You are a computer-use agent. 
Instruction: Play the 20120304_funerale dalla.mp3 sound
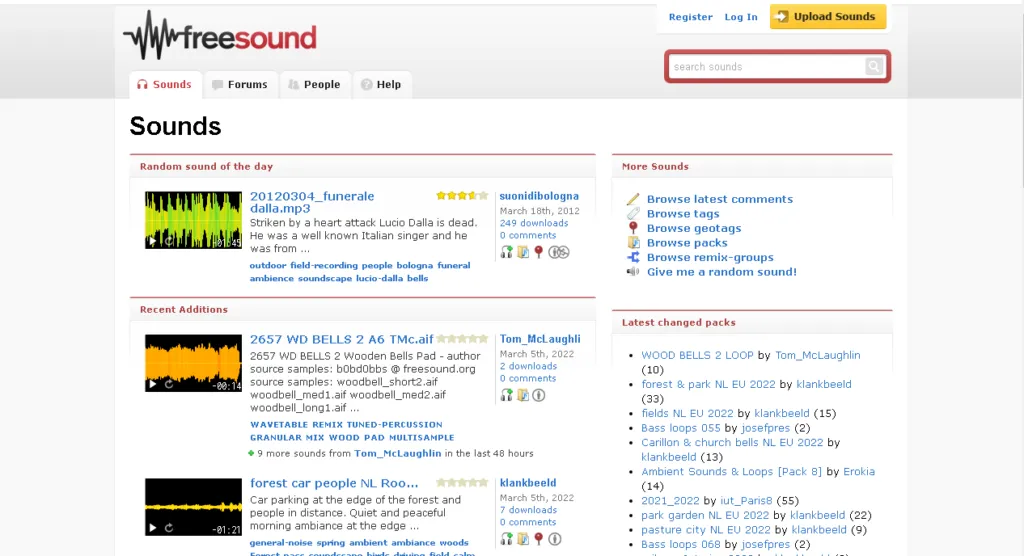pos(152,241)
